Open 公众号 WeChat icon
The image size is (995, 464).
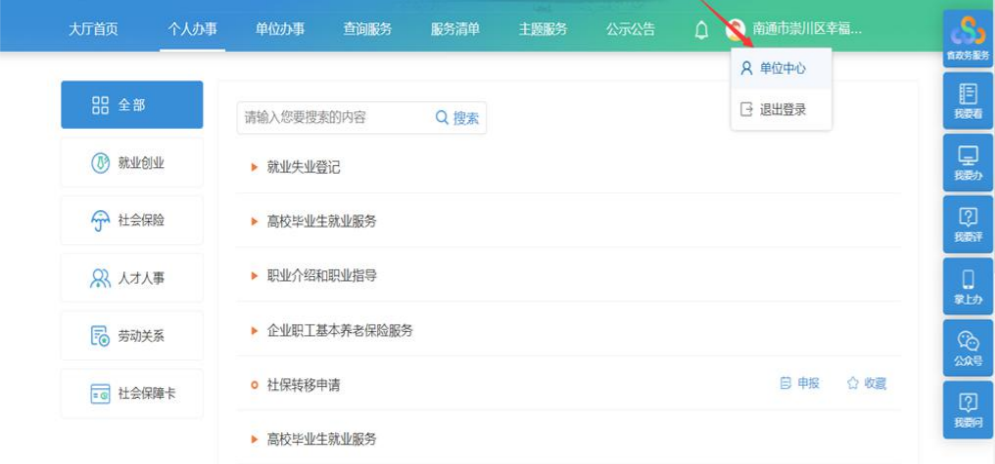tap(968, 348)
